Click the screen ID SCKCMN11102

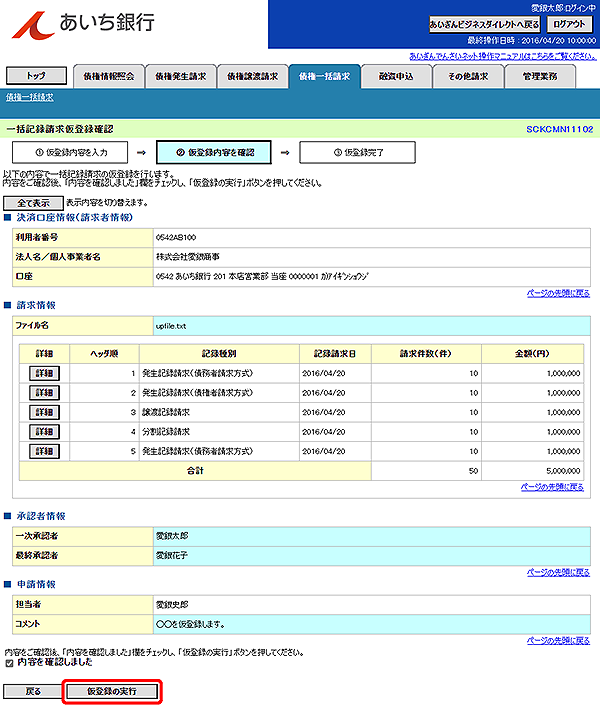coord(559,129)
